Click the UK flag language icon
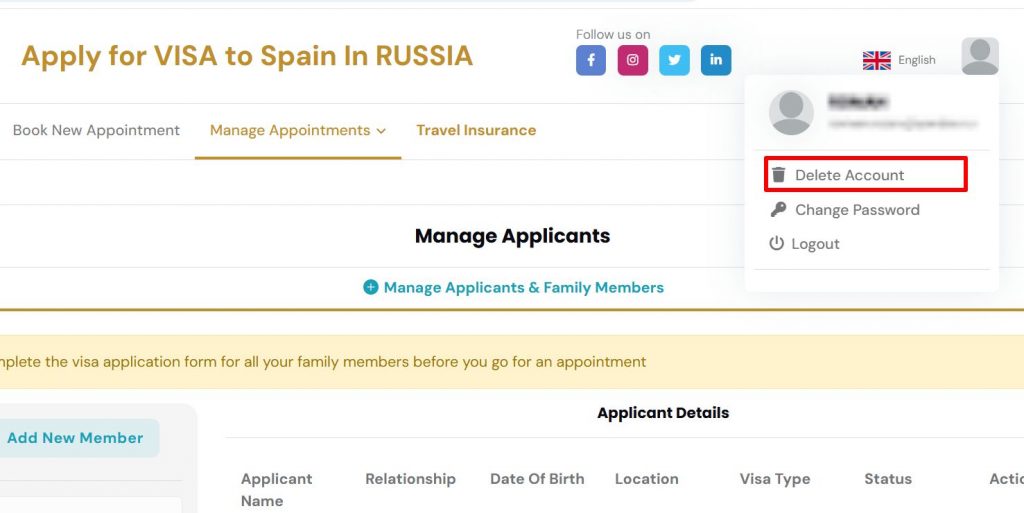The height and width of the screenshot is (513, 1024). 876,61
